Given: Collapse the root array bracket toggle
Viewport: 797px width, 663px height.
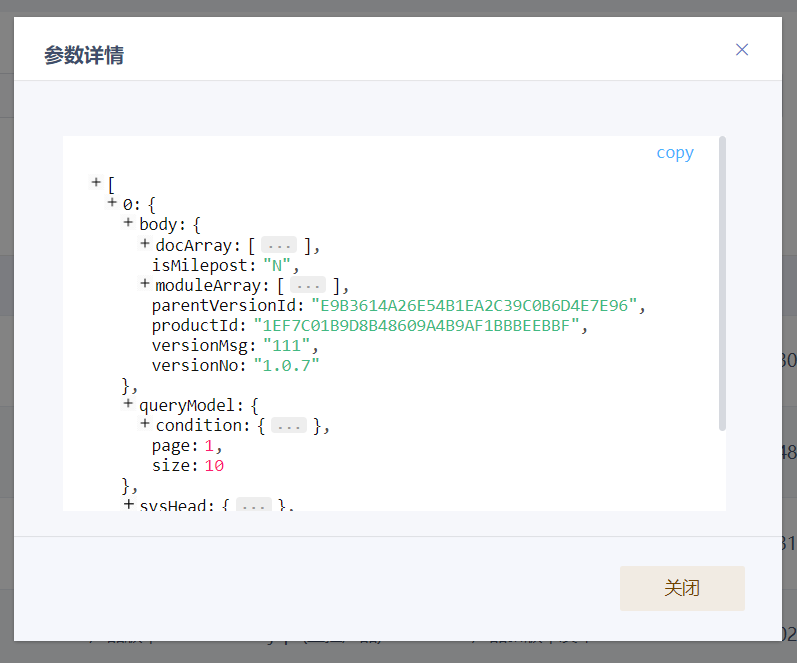Looking at the screenshot, I should [96, 182].
